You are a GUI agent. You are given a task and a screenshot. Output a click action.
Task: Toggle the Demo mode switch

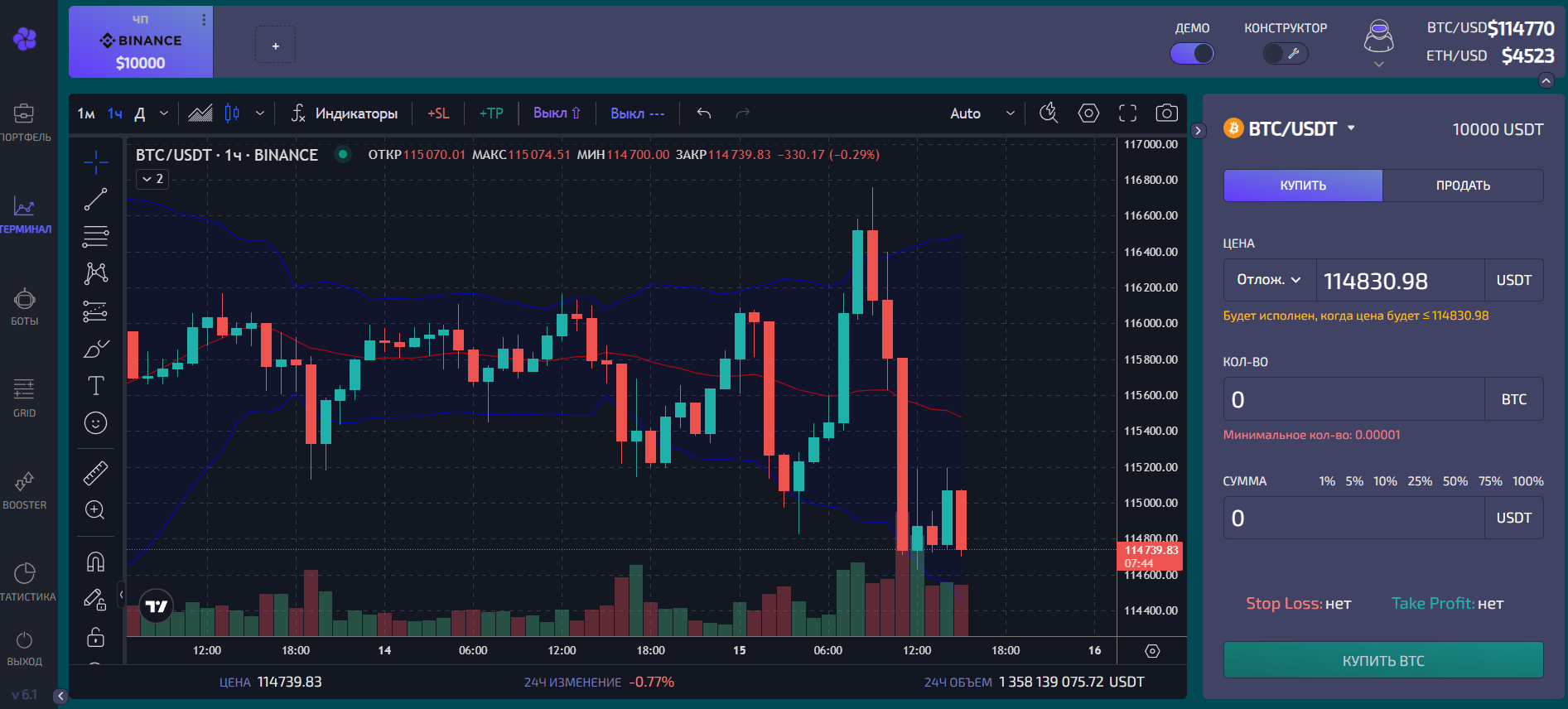coord(1192,54)
